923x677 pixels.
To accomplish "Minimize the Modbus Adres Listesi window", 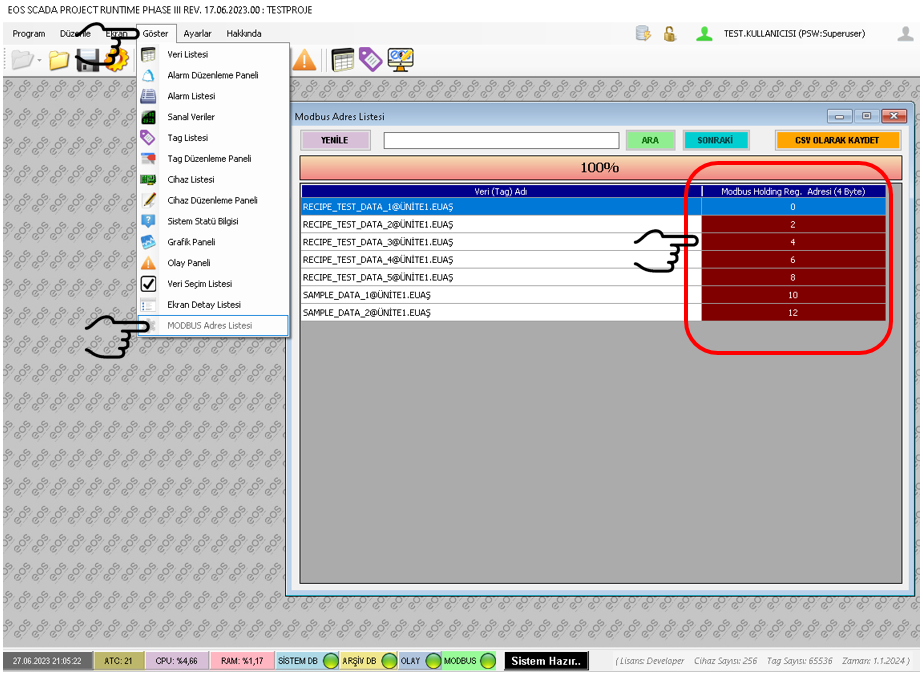I will point(839,116).
